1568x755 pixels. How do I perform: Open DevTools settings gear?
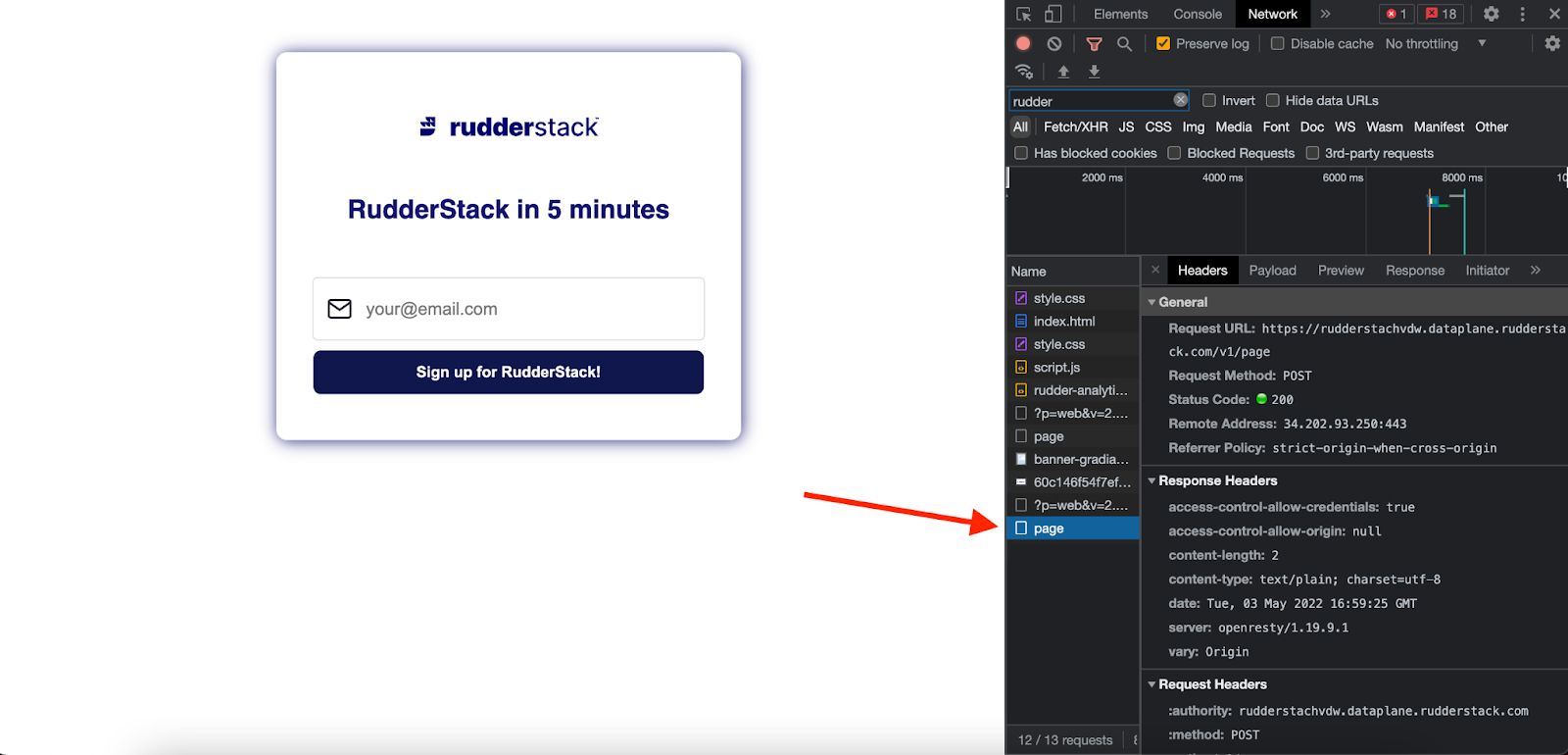click(1492, 14)
